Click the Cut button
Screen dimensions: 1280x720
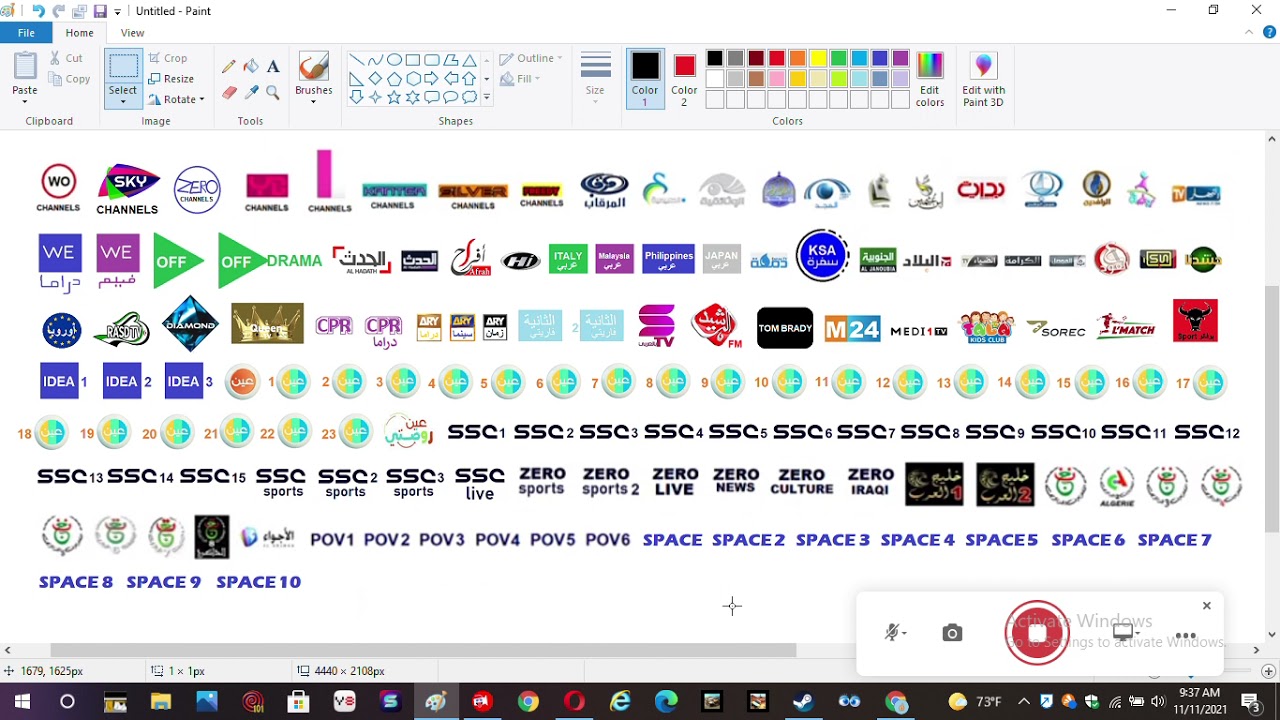pyautogui.click(x=66, y=58)
